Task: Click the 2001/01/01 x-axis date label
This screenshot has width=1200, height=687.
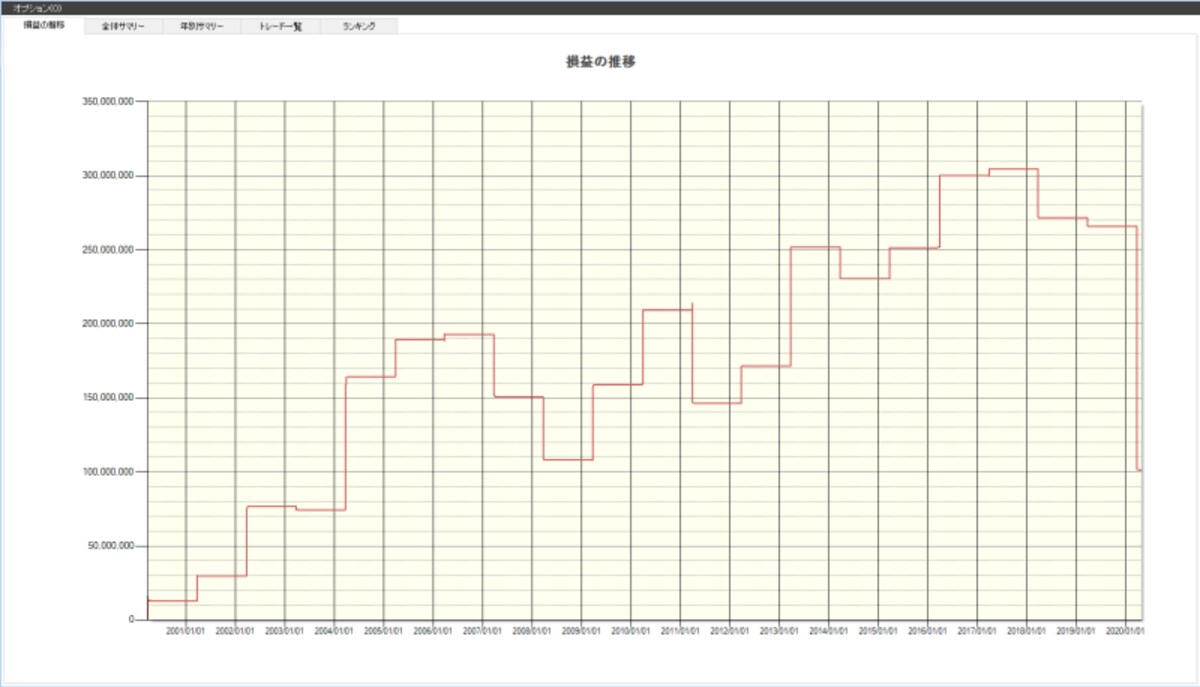Action: tap(186, 632)
